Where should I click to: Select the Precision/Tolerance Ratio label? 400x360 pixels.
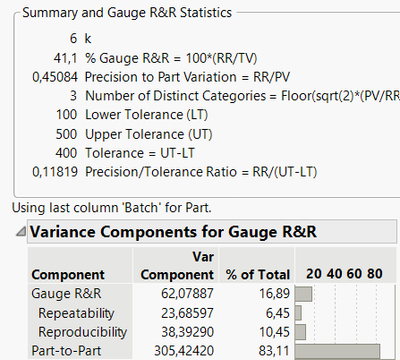click(x=201, y=172)
